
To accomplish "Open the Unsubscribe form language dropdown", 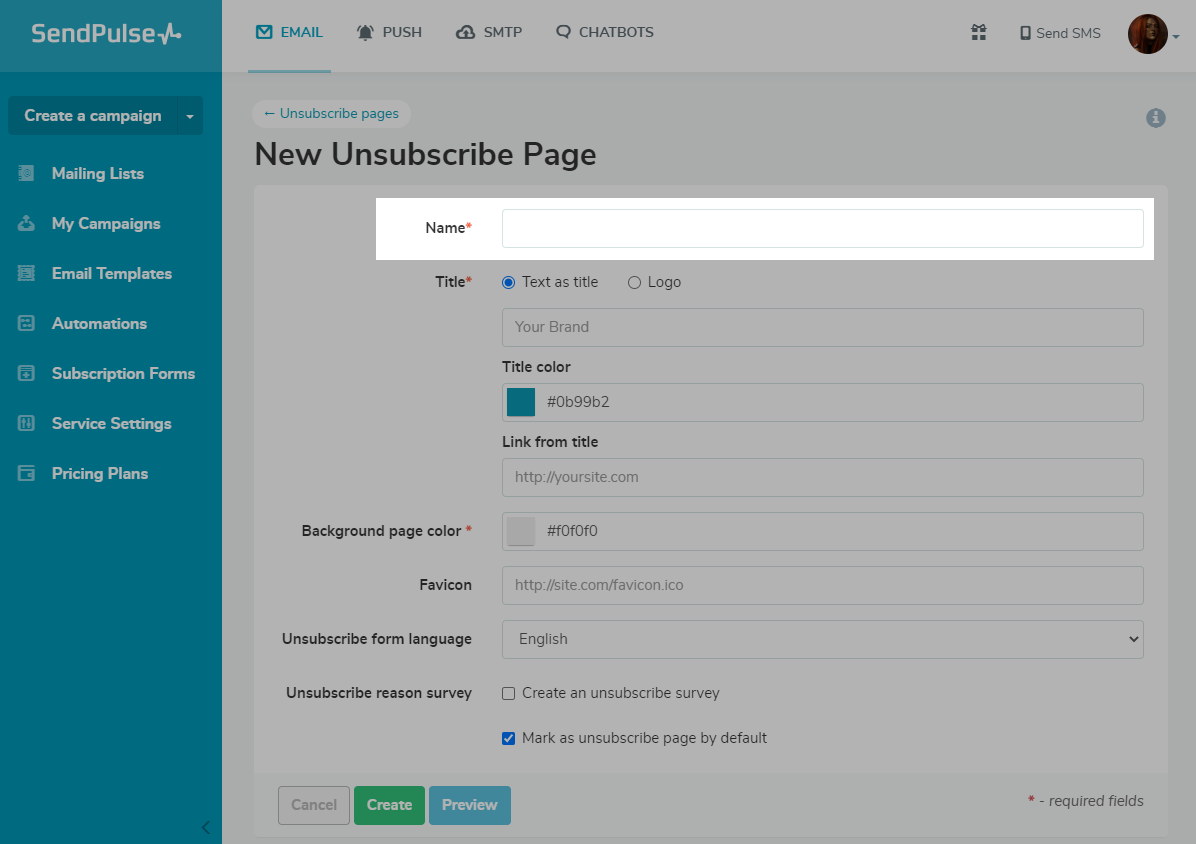I will pos(822,639).
